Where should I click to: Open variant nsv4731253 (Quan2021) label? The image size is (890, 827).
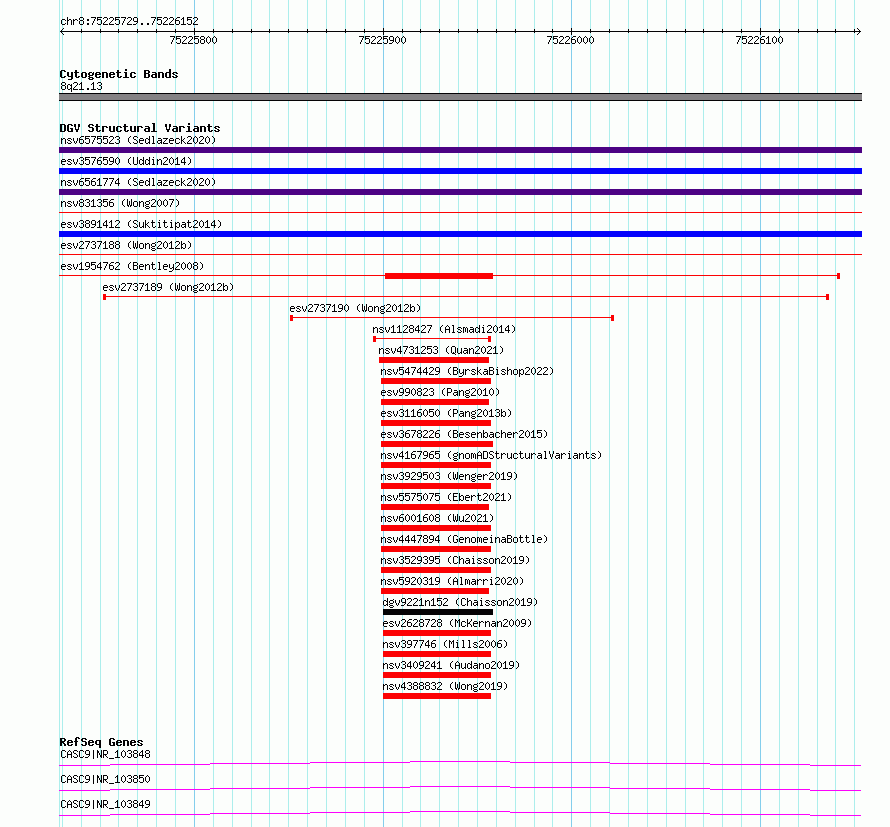pos(441,350)
